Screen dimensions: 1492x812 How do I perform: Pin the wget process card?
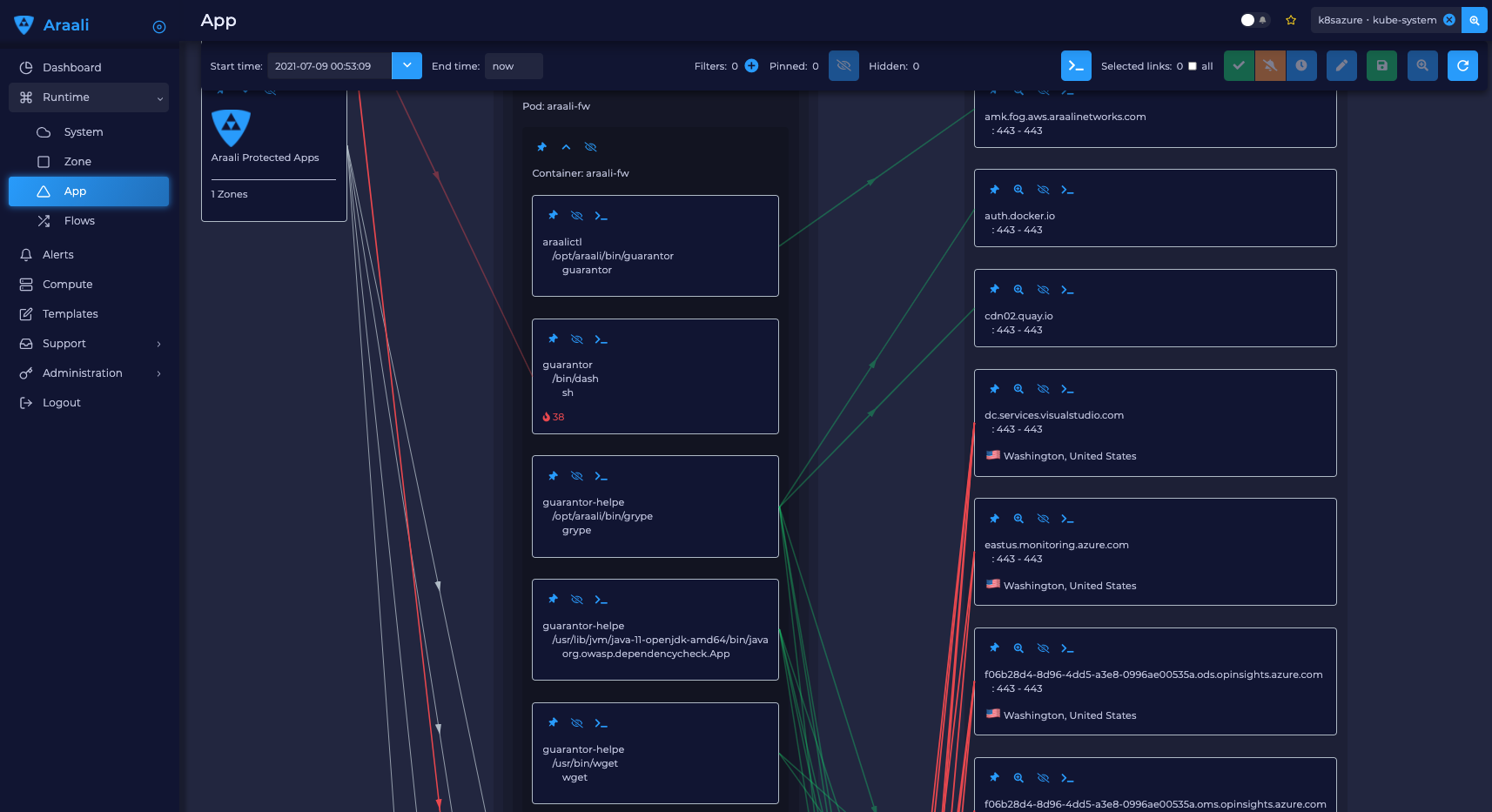(553, 723)
